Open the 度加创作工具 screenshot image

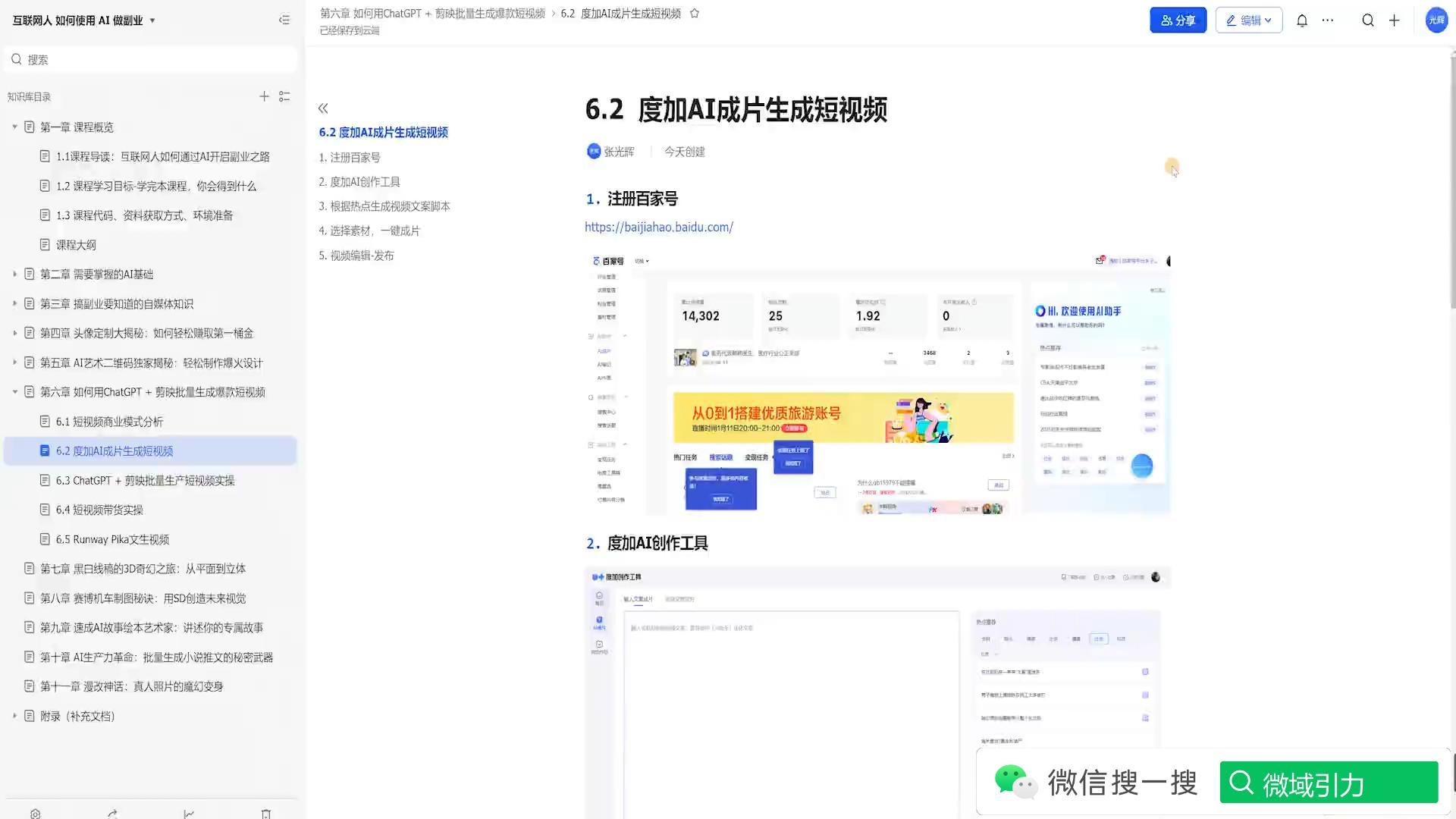pyautogui.click(x=877, y=692)
